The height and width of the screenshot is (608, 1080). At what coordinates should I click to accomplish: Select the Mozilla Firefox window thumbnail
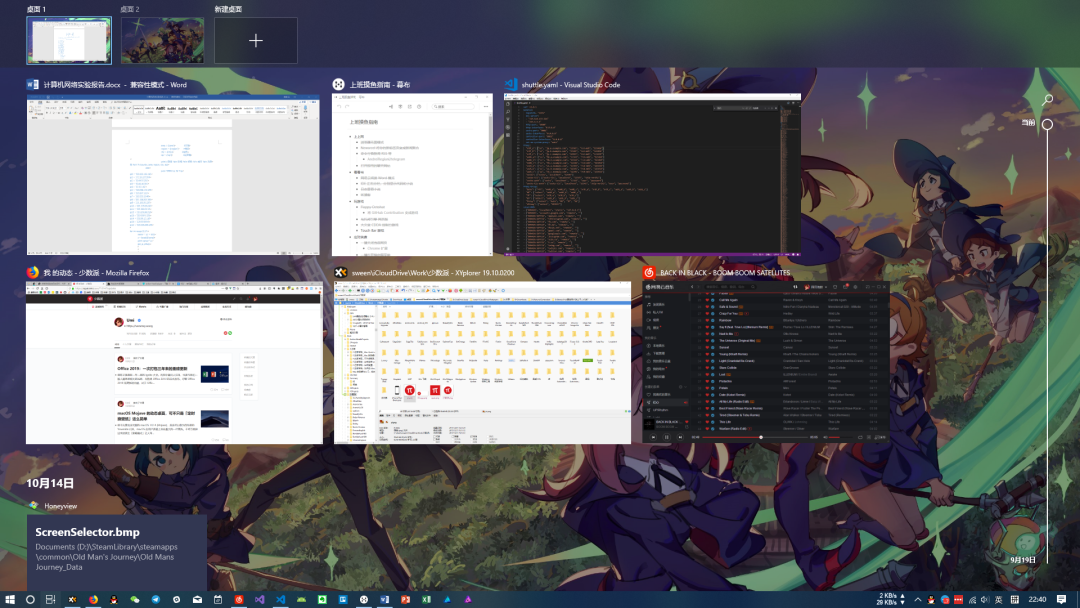pos(174,362)
